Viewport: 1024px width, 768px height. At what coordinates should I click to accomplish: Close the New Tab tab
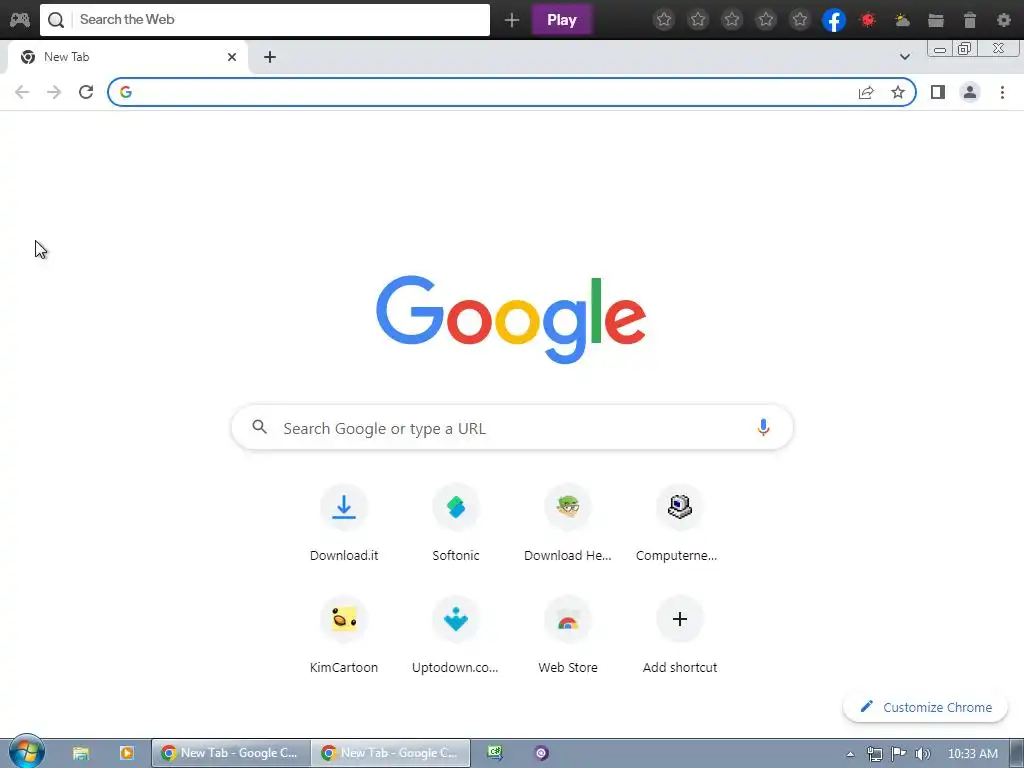coord(232,57)
